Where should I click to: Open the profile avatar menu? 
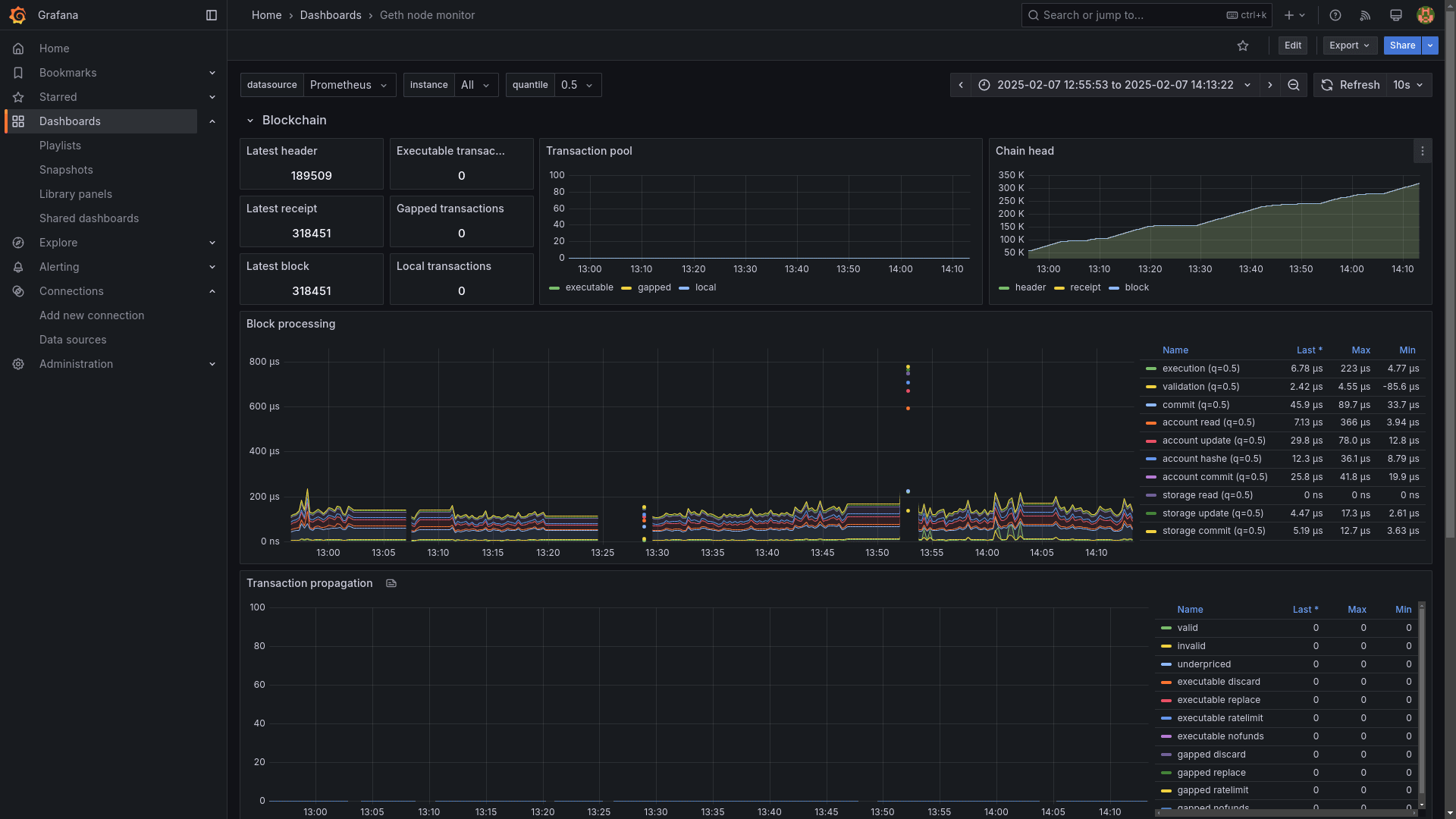tap(1426, 15)
